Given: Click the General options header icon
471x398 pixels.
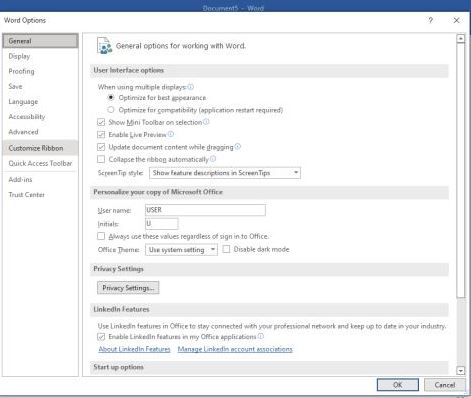Looking at the screenshot, I should (104, 46).
